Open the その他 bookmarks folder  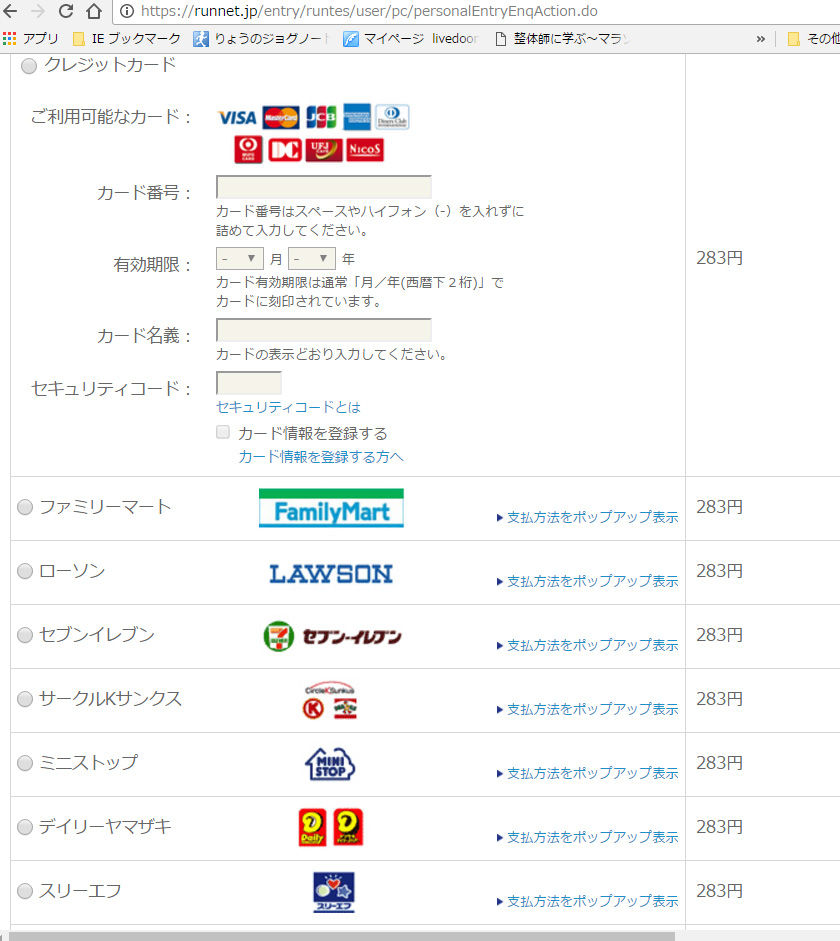pos(813,39)
